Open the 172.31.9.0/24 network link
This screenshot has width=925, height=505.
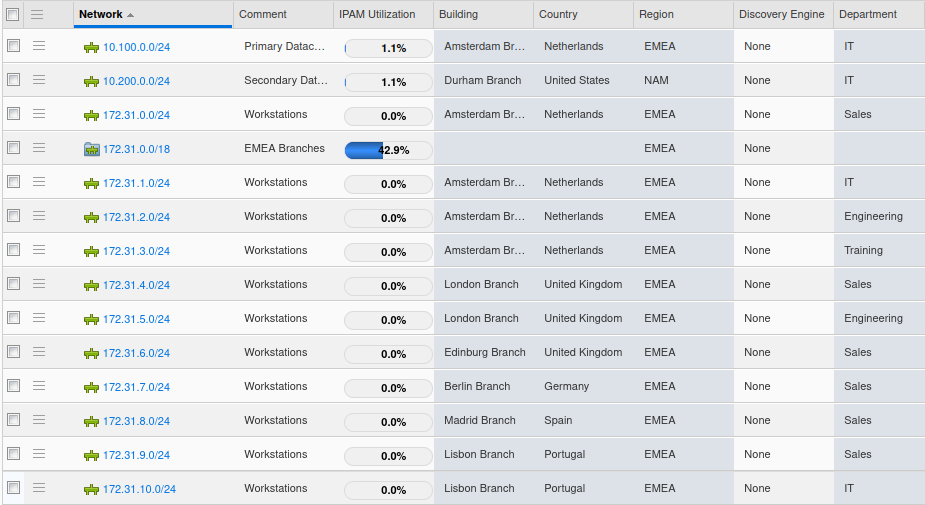point(136,455)
